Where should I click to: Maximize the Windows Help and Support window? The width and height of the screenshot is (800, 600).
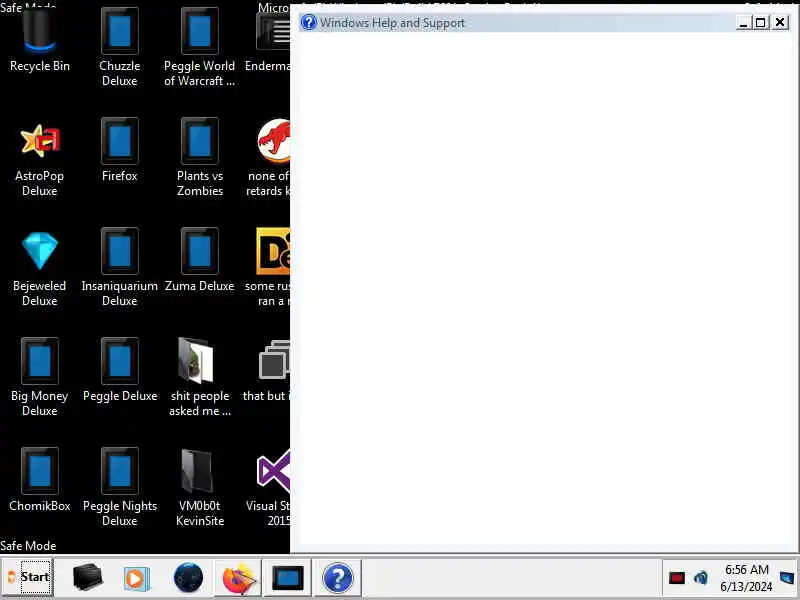(x=760, y=22)
